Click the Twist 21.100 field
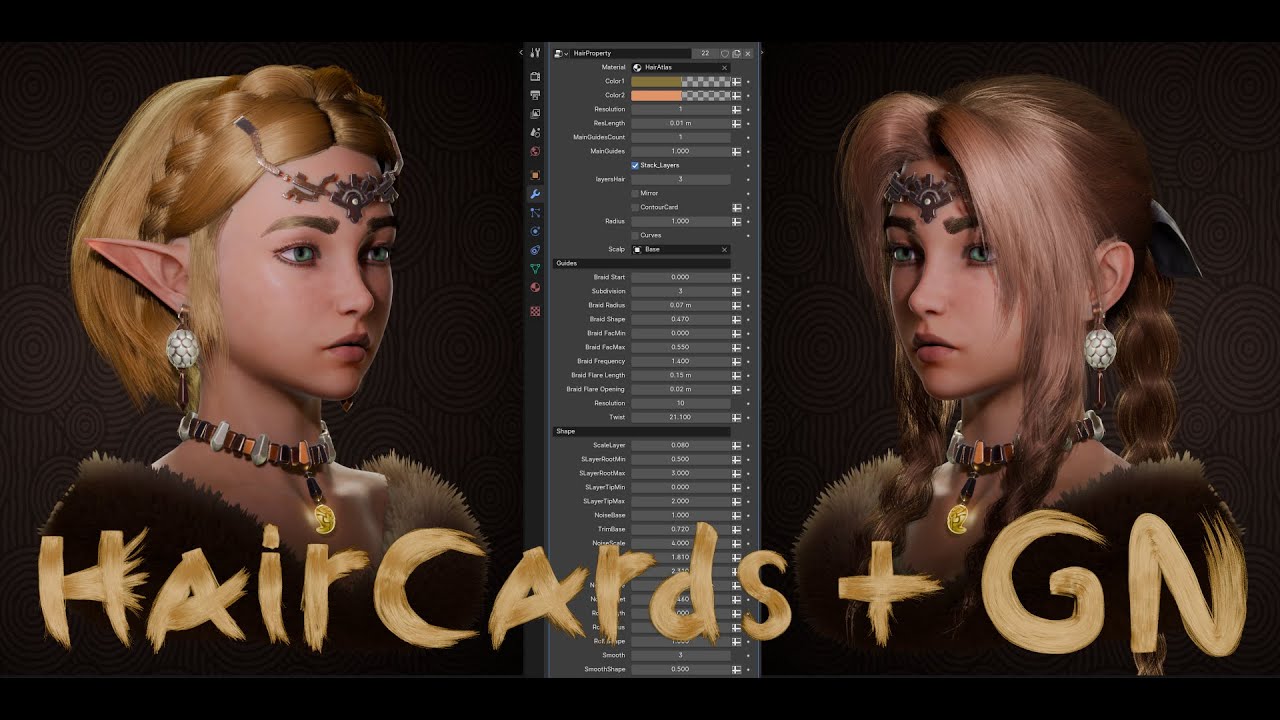Viewport: 1280px width, 720px height. [x=681, y=417]
